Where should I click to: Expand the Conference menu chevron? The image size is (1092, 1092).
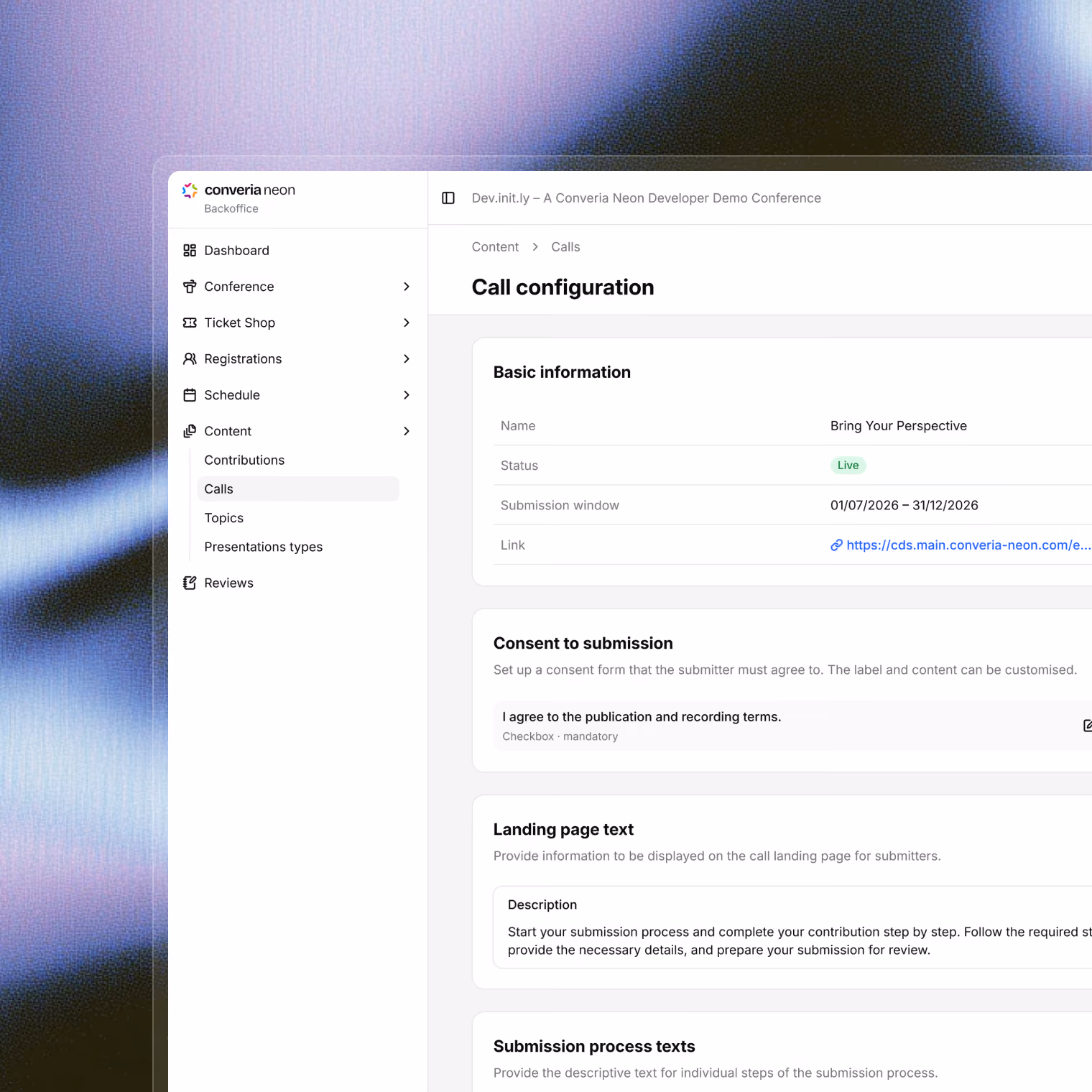[407, 287]
